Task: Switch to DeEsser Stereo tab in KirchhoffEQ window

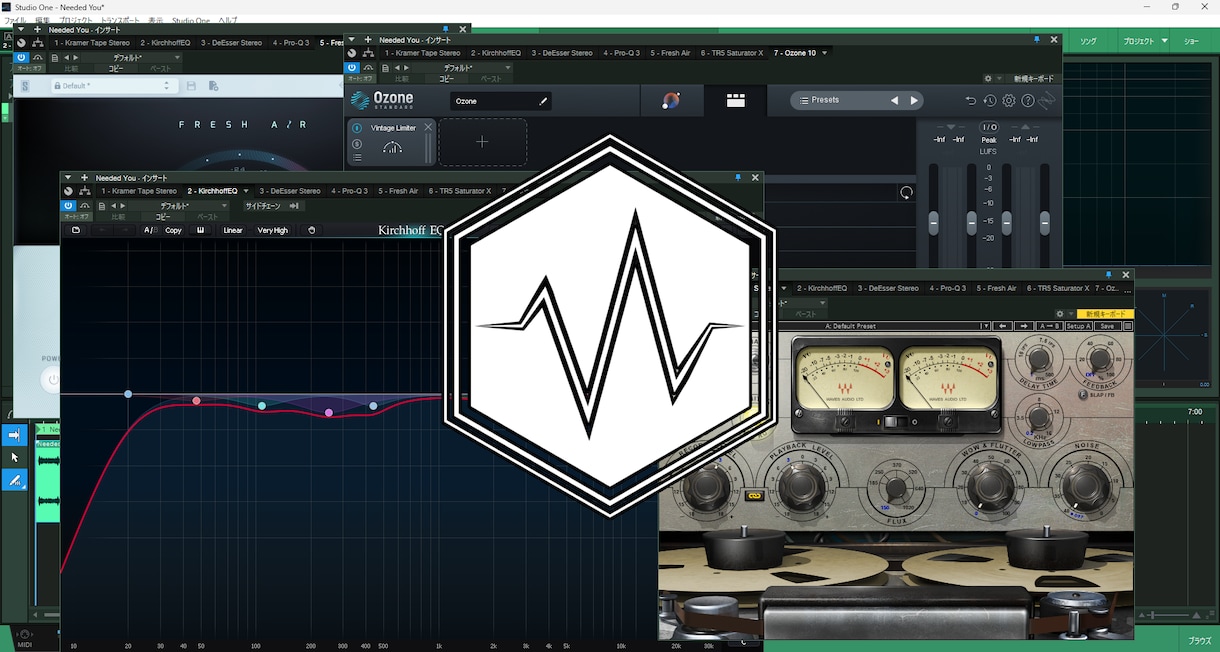Action: [290, 191]
